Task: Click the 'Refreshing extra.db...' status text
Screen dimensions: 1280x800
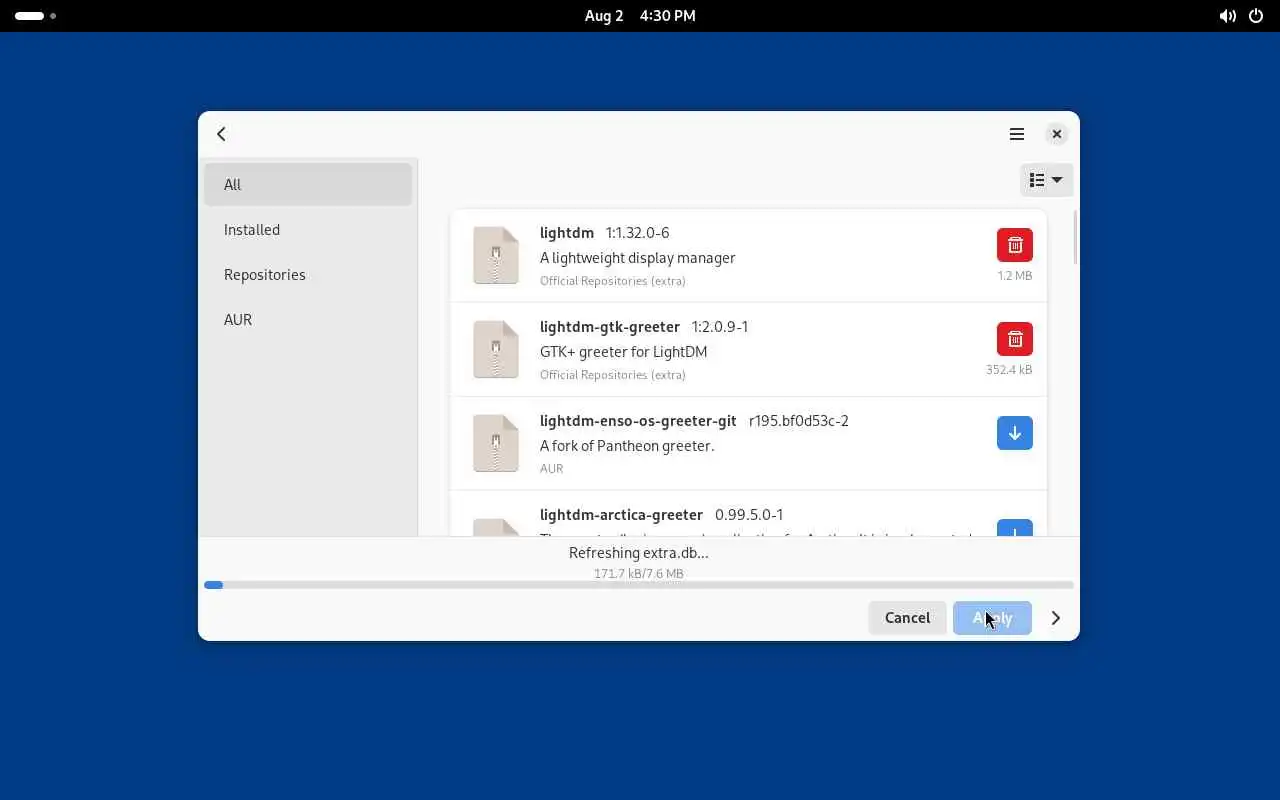Action: [639, 553]
